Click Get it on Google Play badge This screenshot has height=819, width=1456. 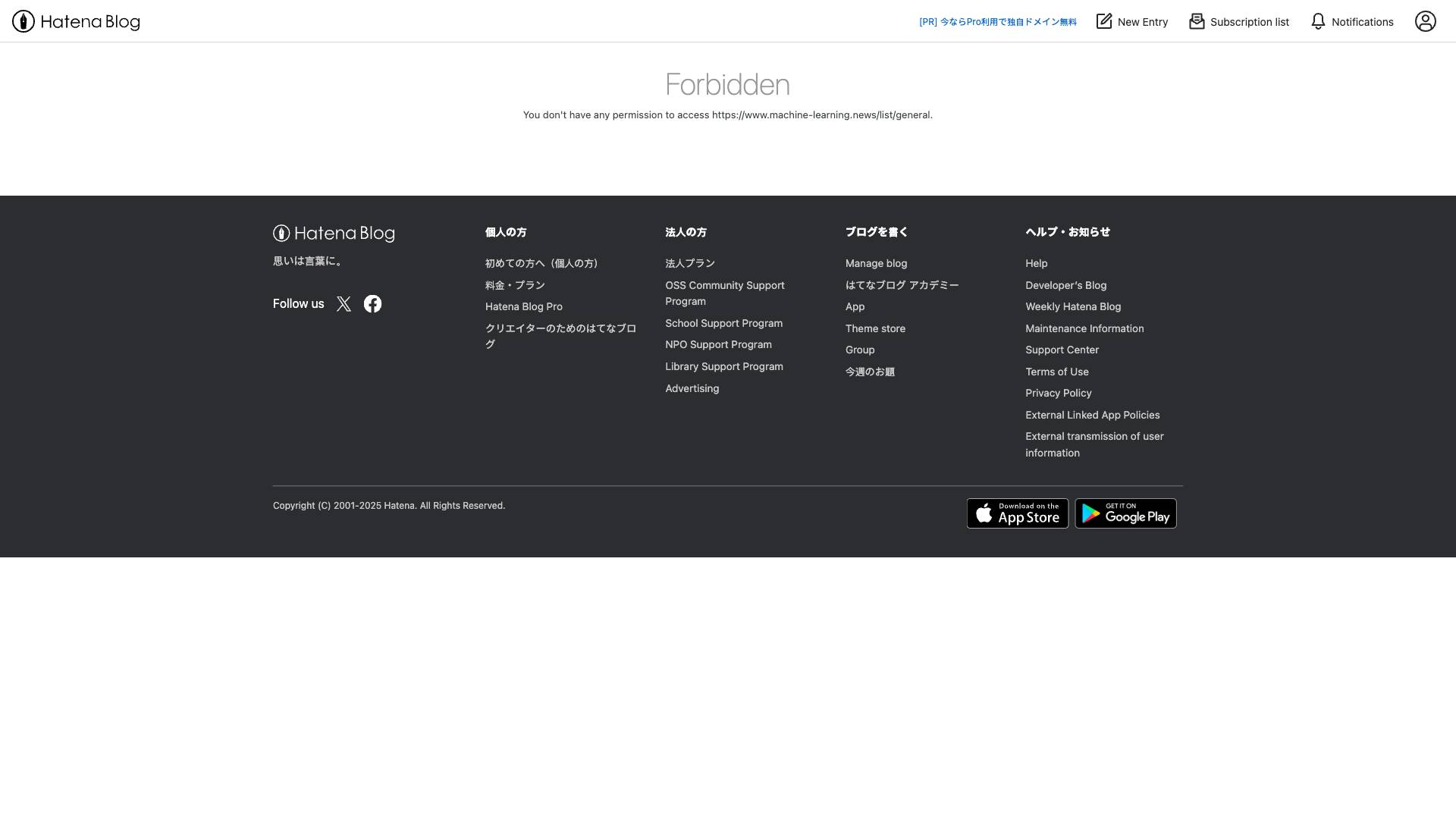pyautogui.click(x=1125, y=513)
